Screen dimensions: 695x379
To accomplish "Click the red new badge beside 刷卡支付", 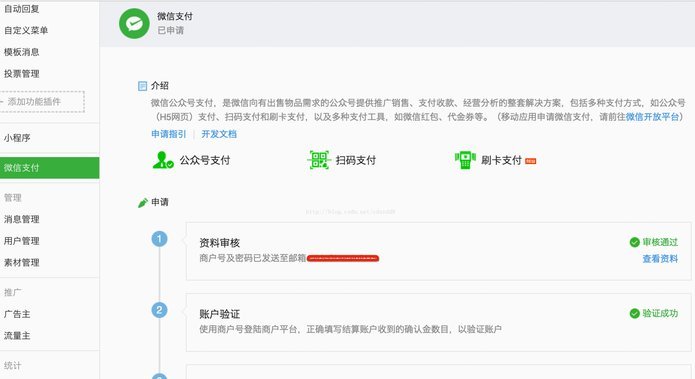I will click(x=531, y=161).
